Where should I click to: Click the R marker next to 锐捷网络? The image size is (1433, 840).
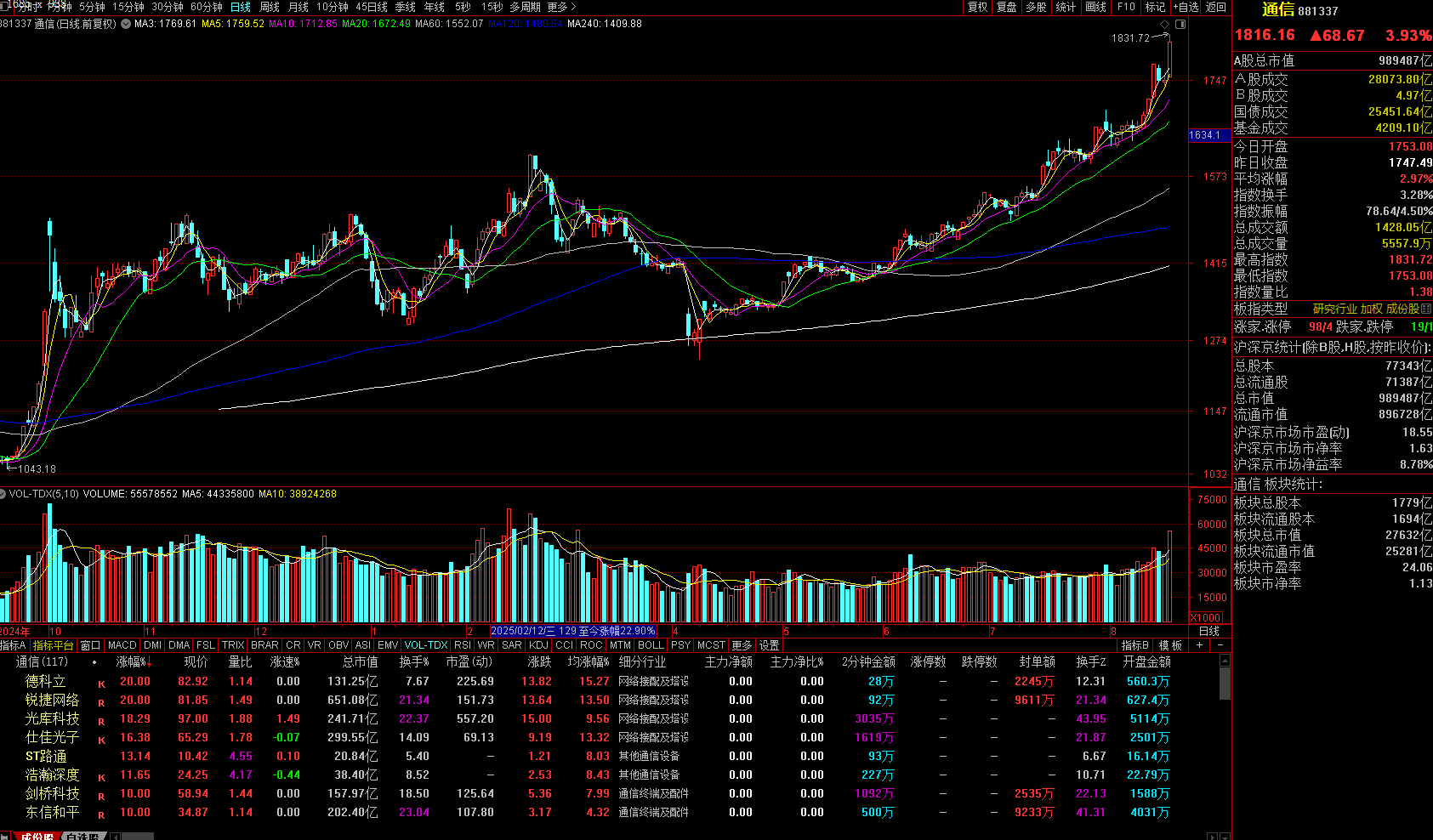(101, 702)
